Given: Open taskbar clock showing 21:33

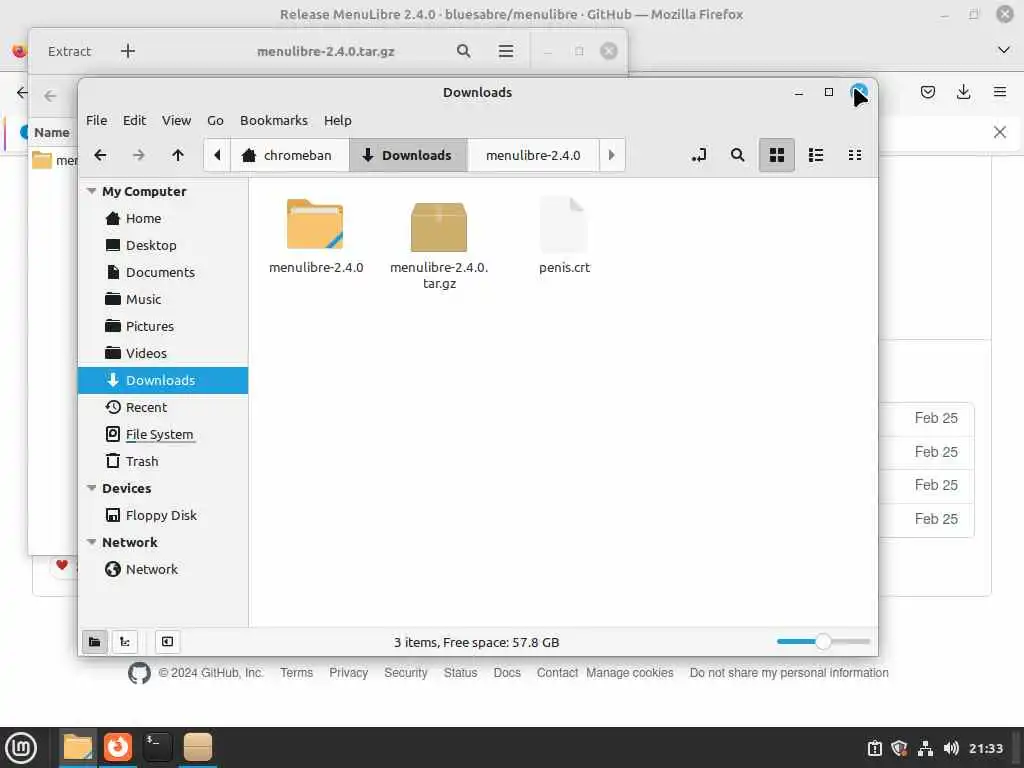Looking at the screenshot, I should (985, 748).
